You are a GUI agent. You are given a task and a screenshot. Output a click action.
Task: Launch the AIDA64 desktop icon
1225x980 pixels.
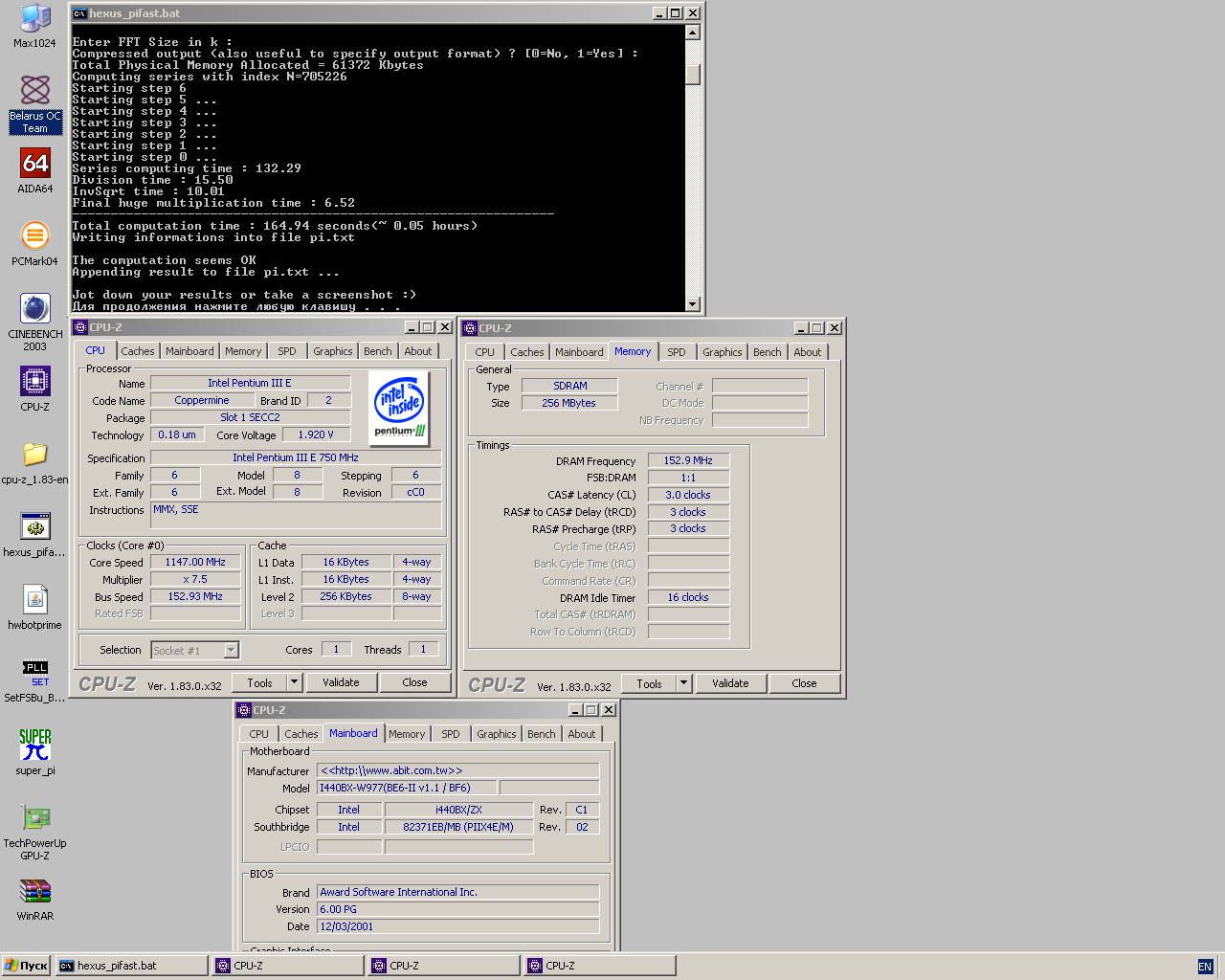click(35, 170)
